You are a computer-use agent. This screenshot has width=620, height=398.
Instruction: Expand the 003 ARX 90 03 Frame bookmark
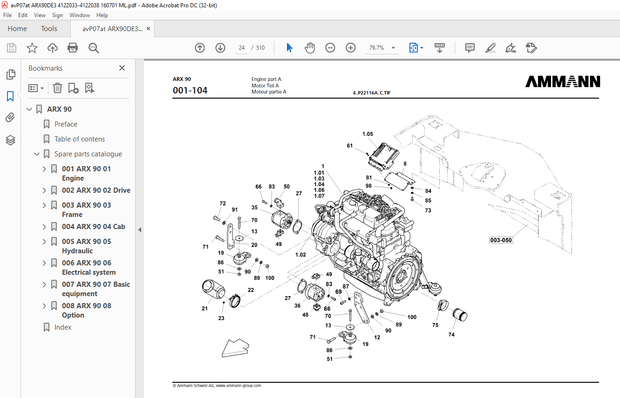(44, 205)
